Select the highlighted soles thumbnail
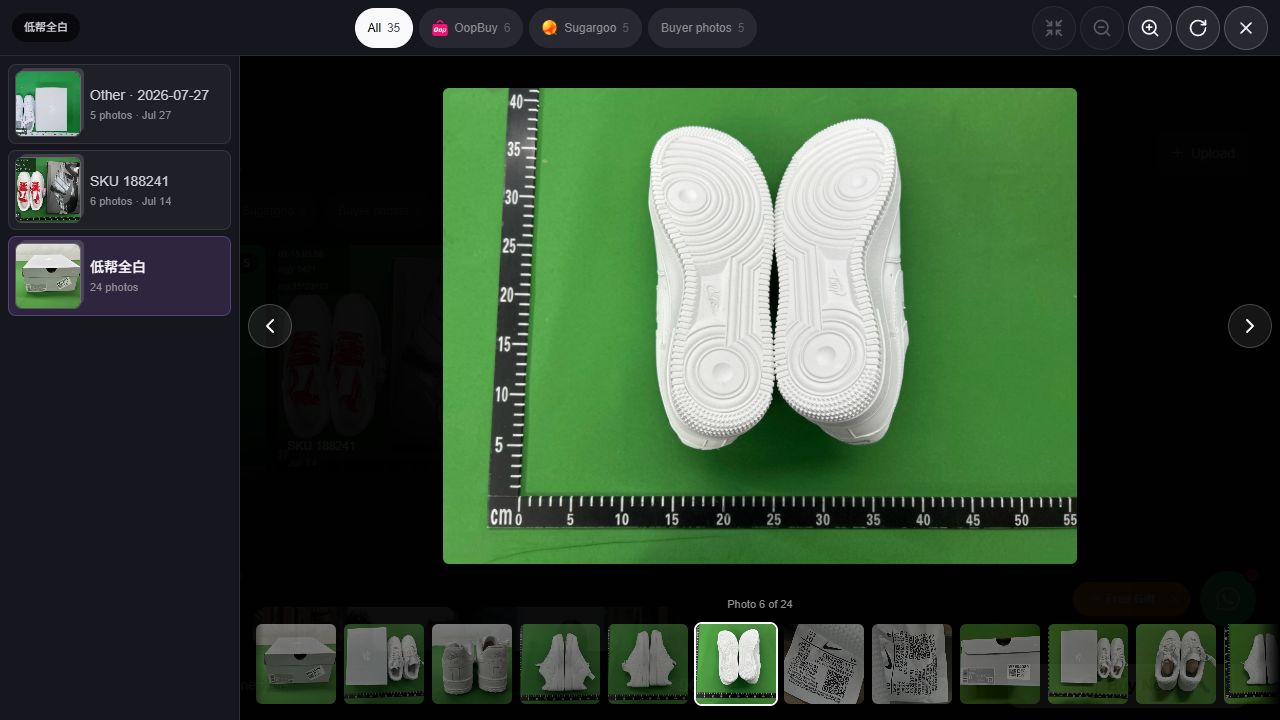The height and width of the screenshot is (720, 1280). [x=736, y=664]
